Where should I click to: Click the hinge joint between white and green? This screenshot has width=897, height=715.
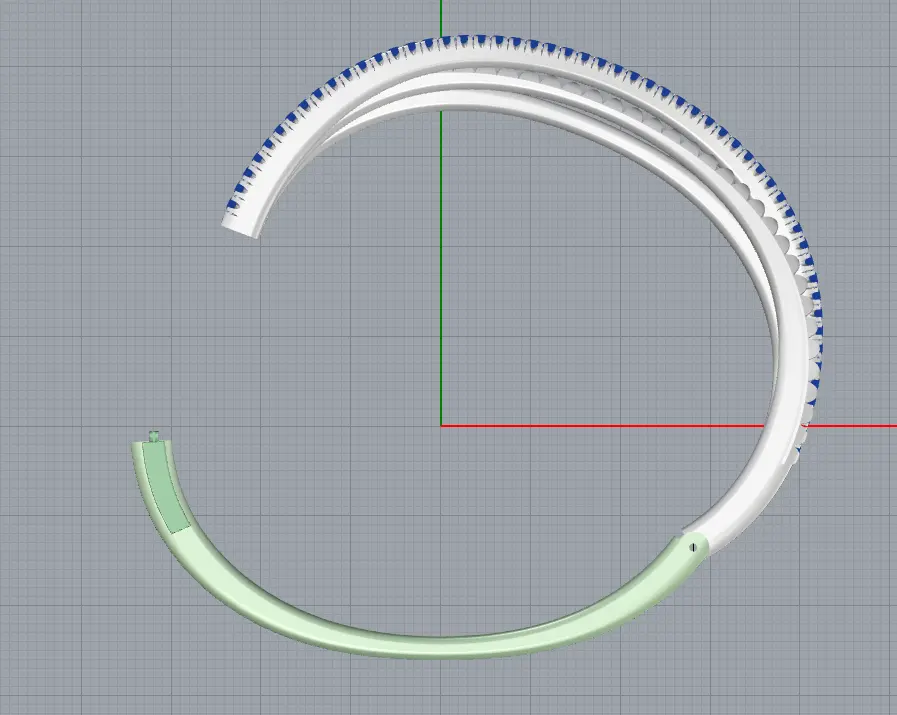tap(692, 540)
